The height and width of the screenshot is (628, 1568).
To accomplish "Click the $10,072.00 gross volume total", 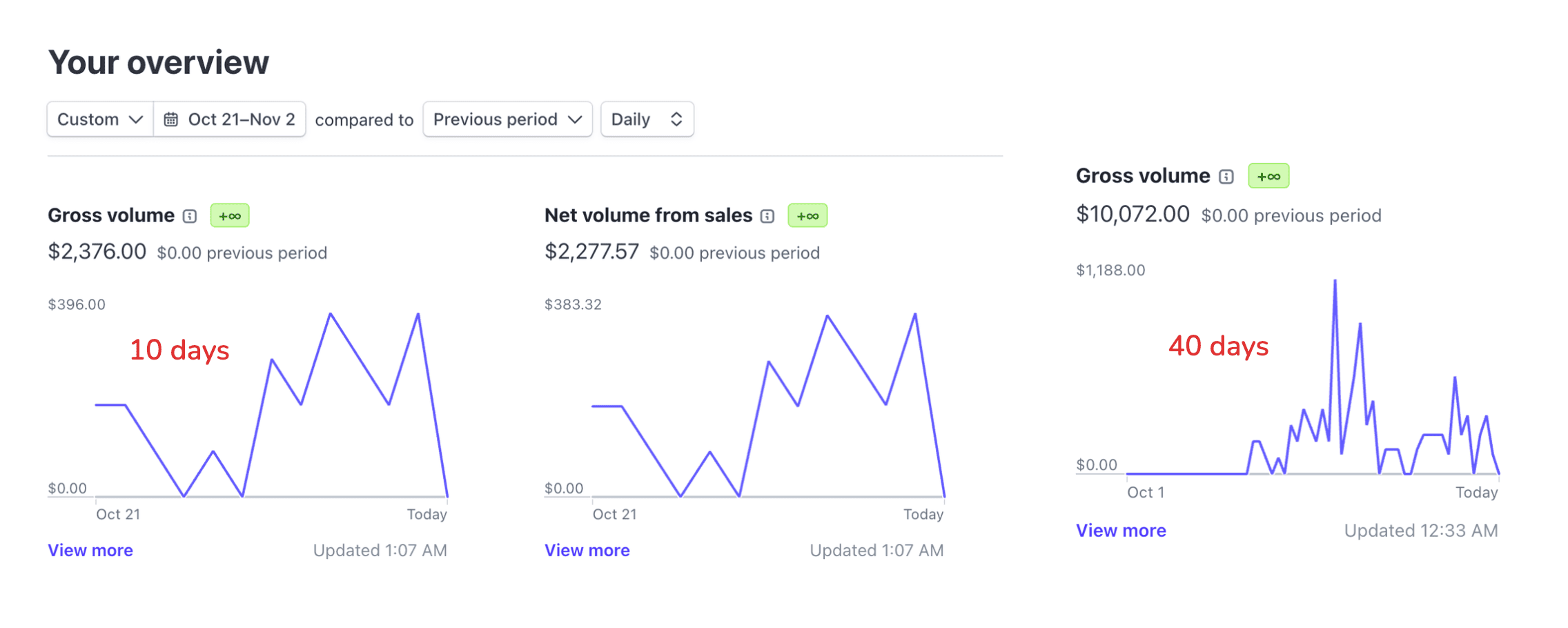I will pyautogui.click(x=1133, y=215).
